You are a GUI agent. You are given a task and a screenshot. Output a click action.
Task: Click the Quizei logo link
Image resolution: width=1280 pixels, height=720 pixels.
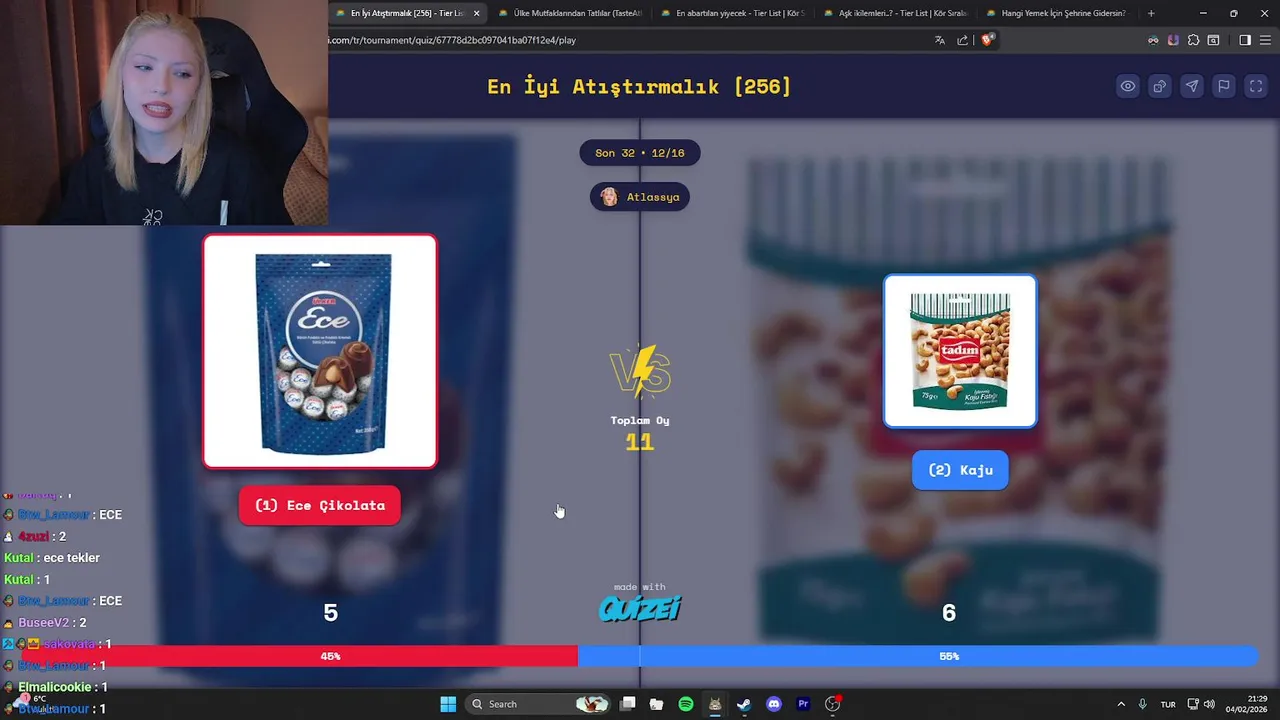pyautogui.click(x=640, y=608)
